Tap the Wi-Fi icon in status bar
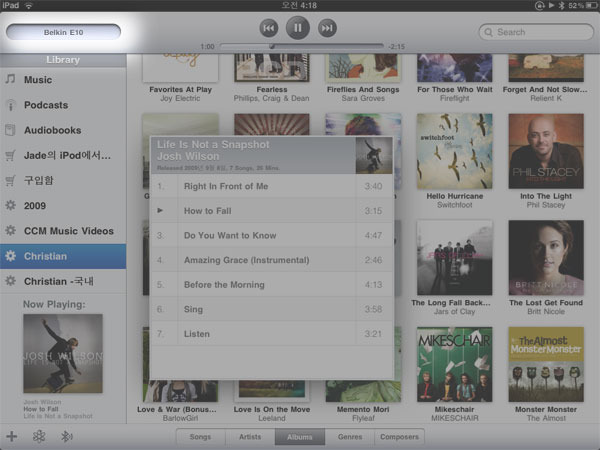 pos(29,5)
